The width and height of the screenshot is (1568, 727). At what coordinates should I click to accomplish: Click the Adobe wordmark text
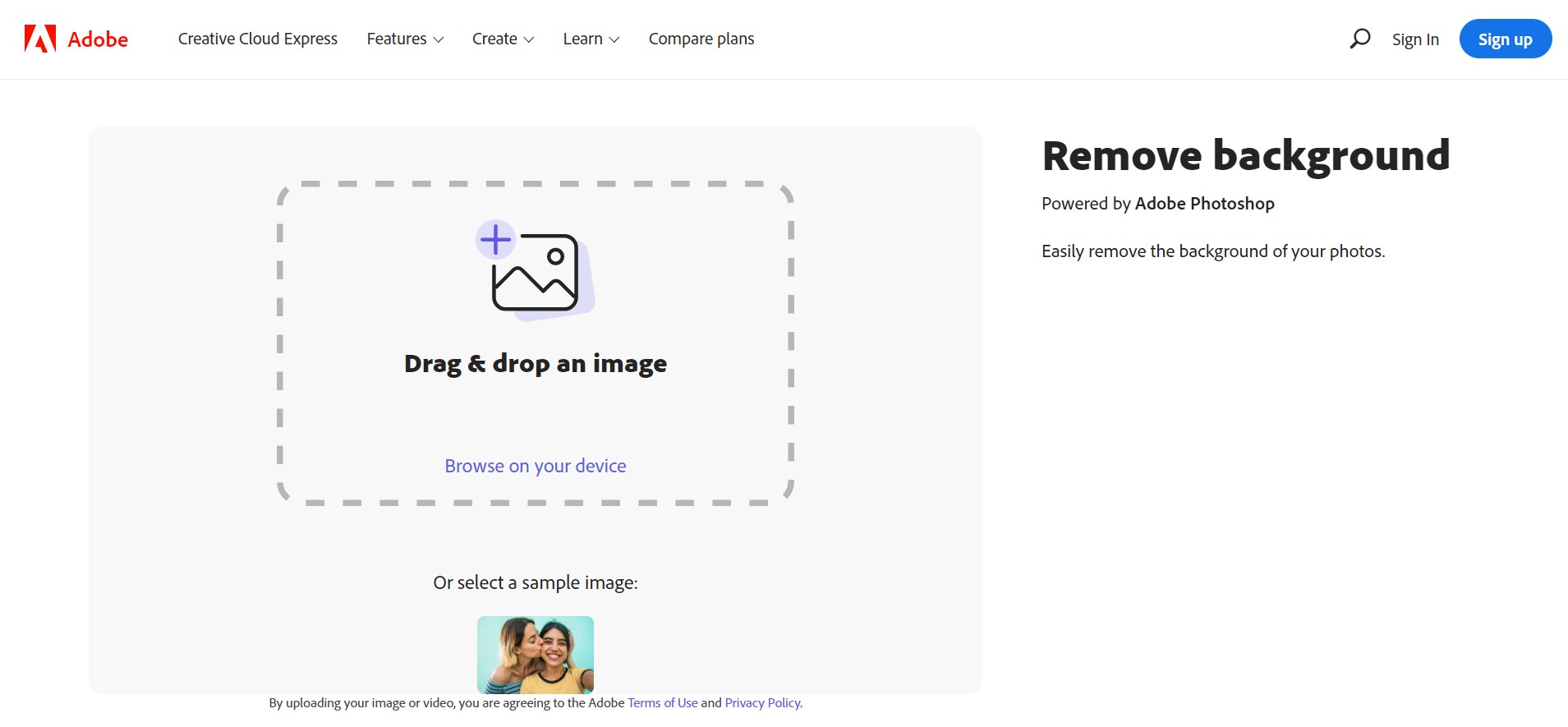tap(98, 39)
